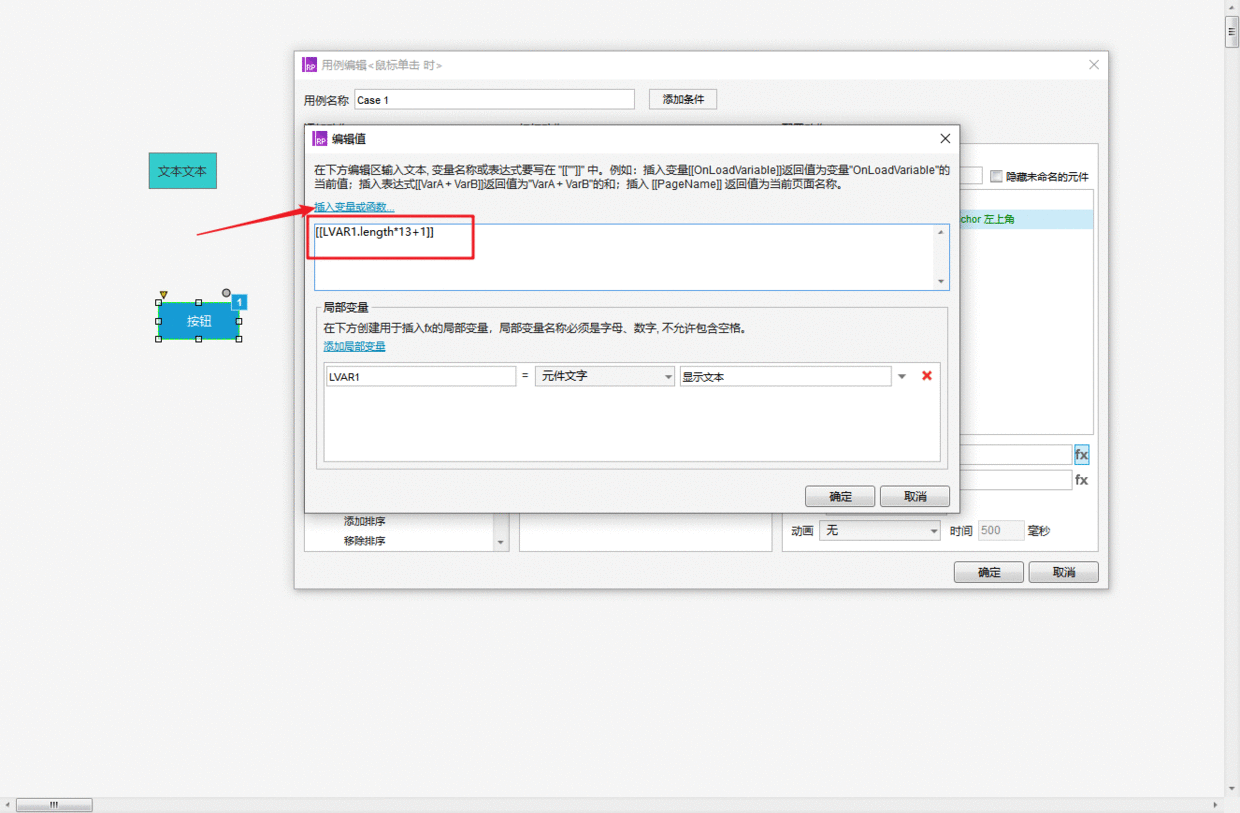
Task: Click inside the Case 1 name field
Action: 494,99
